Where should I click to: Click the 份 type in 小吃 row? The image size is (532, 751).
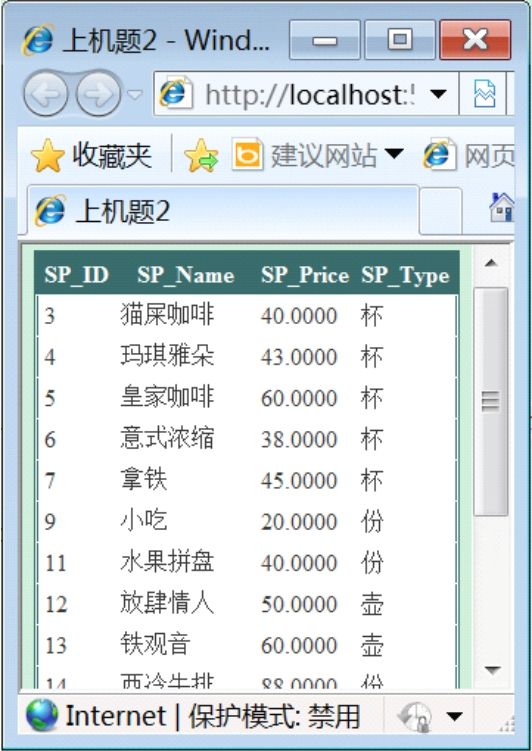click(x=372, y=521)
